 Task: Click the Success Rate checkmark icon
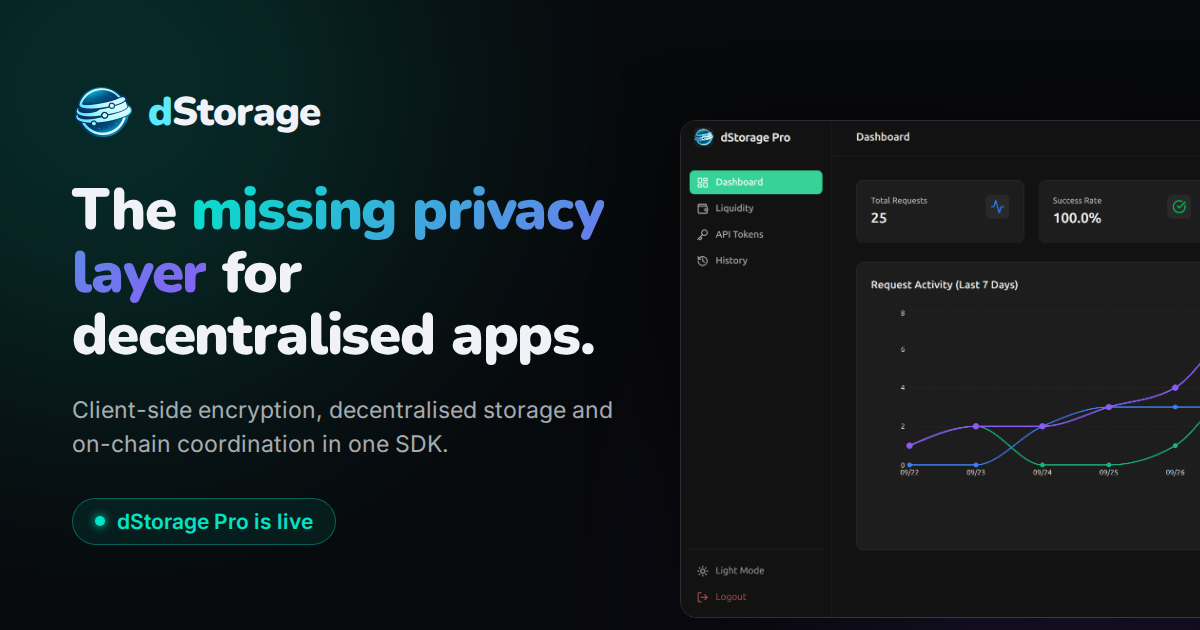pyautogui.click(x=1179, y=207)
